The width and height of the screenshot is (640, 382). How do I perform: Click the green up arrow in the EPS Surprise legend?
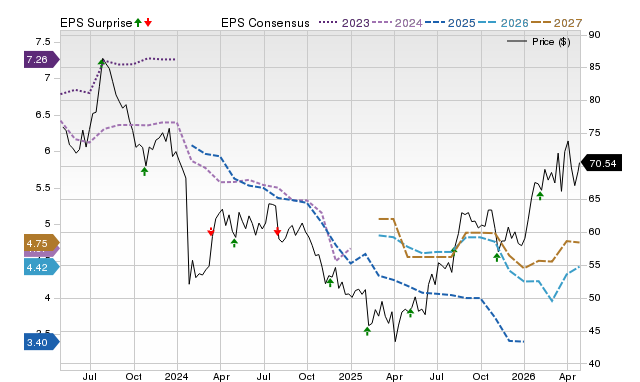coord(138,23)
